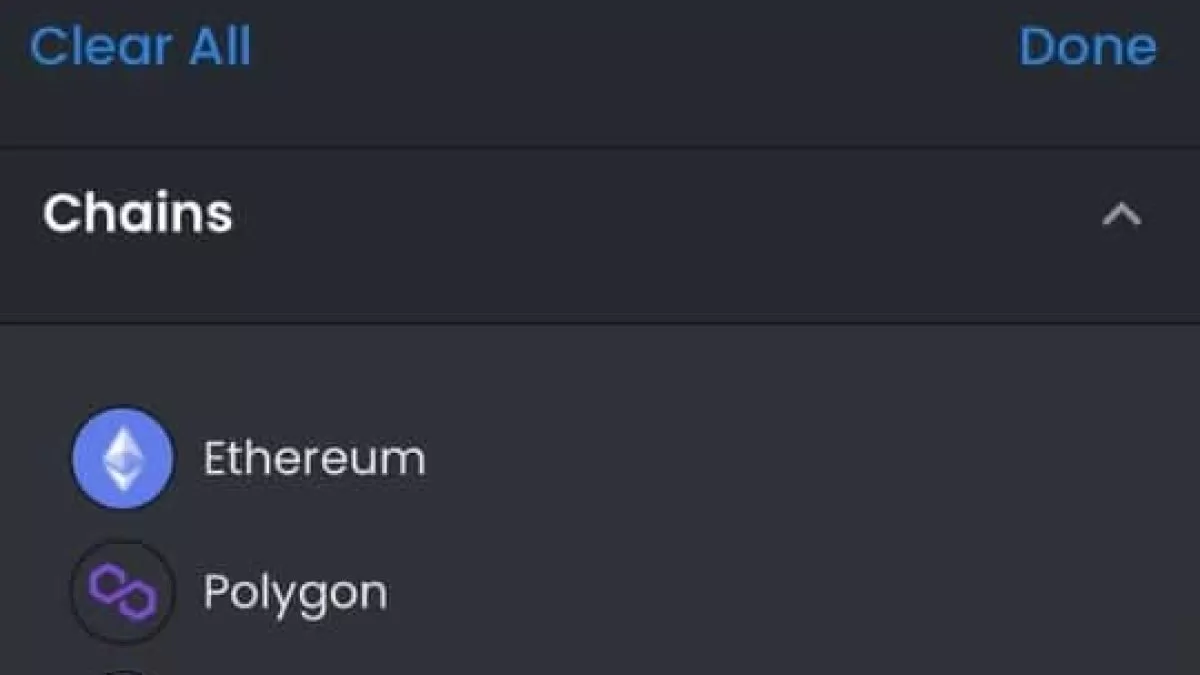Screen dimensions: 1200x675
Task: Tap the Ethereum diamond logo icon
Action: coord(122,458)
